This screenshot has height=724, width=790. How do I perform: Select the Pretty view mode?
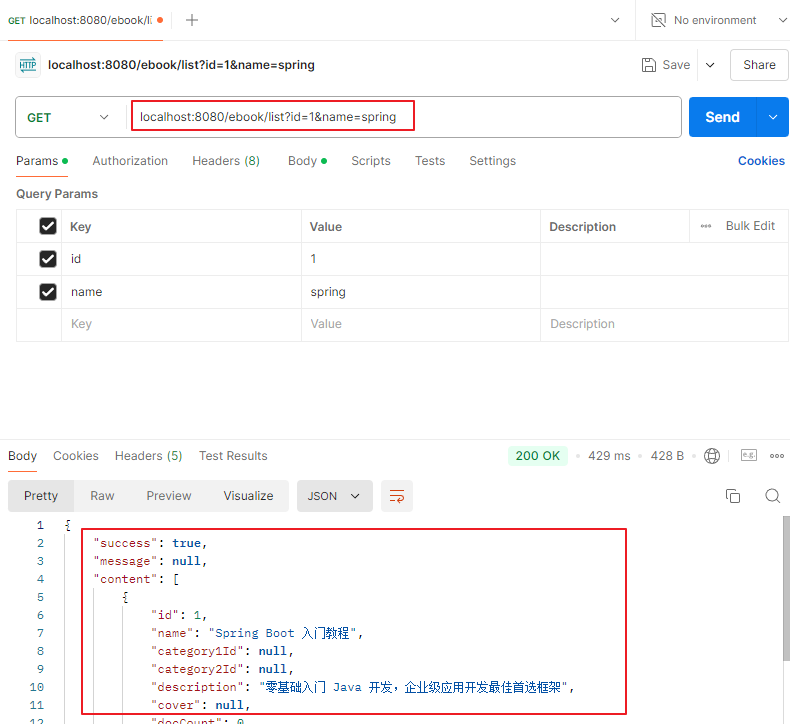point(41,496)
